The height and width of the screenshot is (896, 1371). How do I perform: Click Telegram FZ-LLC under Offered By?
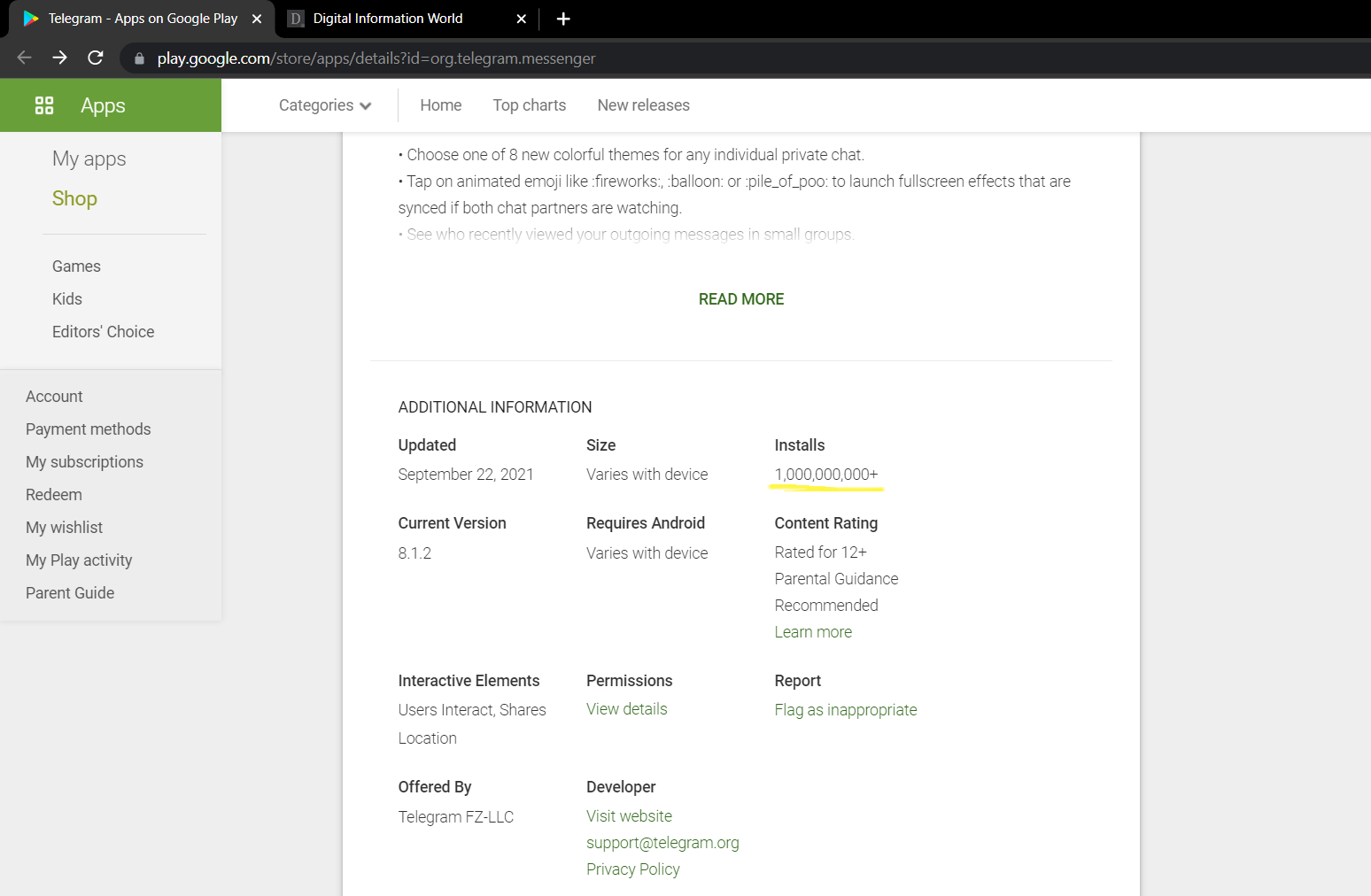[x=456, y=817]
